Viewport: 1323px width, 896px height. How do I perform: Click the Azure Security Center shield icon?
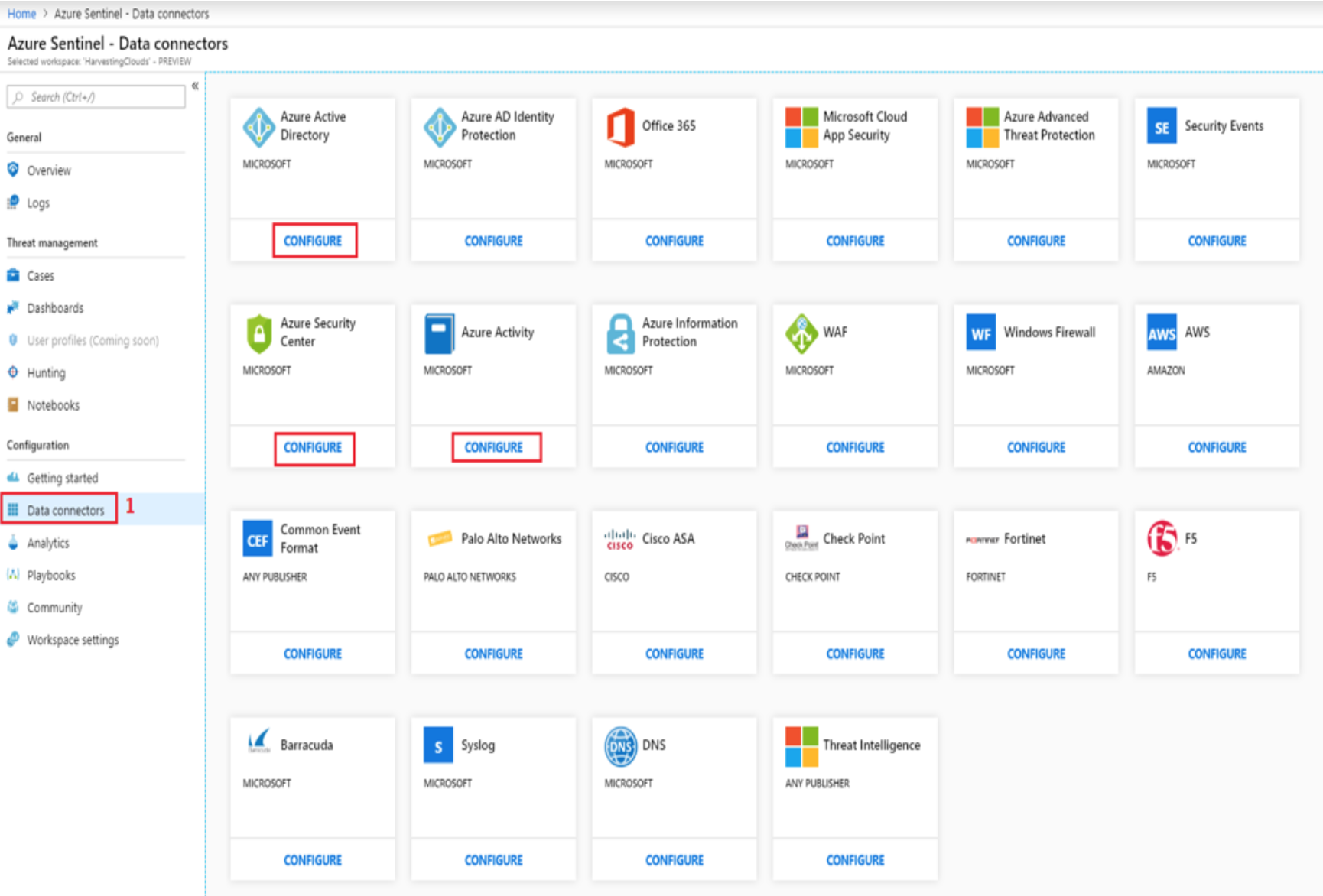click(x=259, y=333)
